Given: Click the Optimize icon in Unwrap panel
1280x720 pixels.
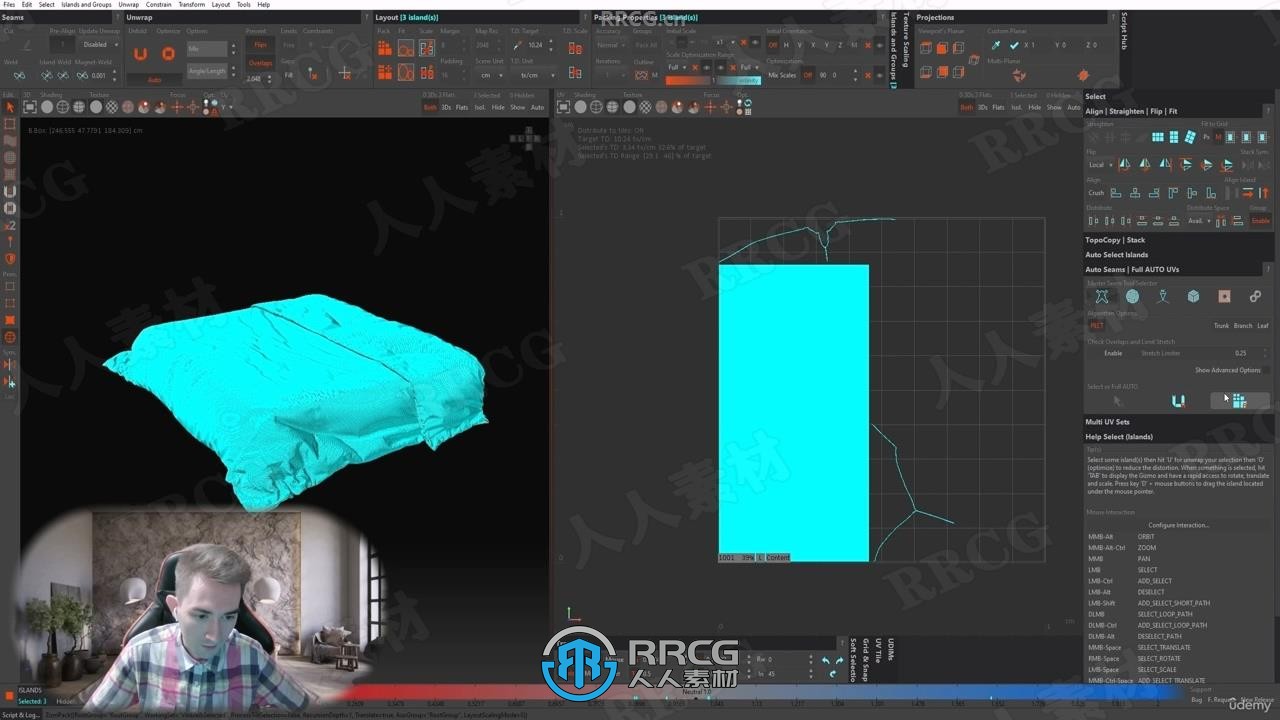Looking at the screenshot, I should [x=168, y=54].
